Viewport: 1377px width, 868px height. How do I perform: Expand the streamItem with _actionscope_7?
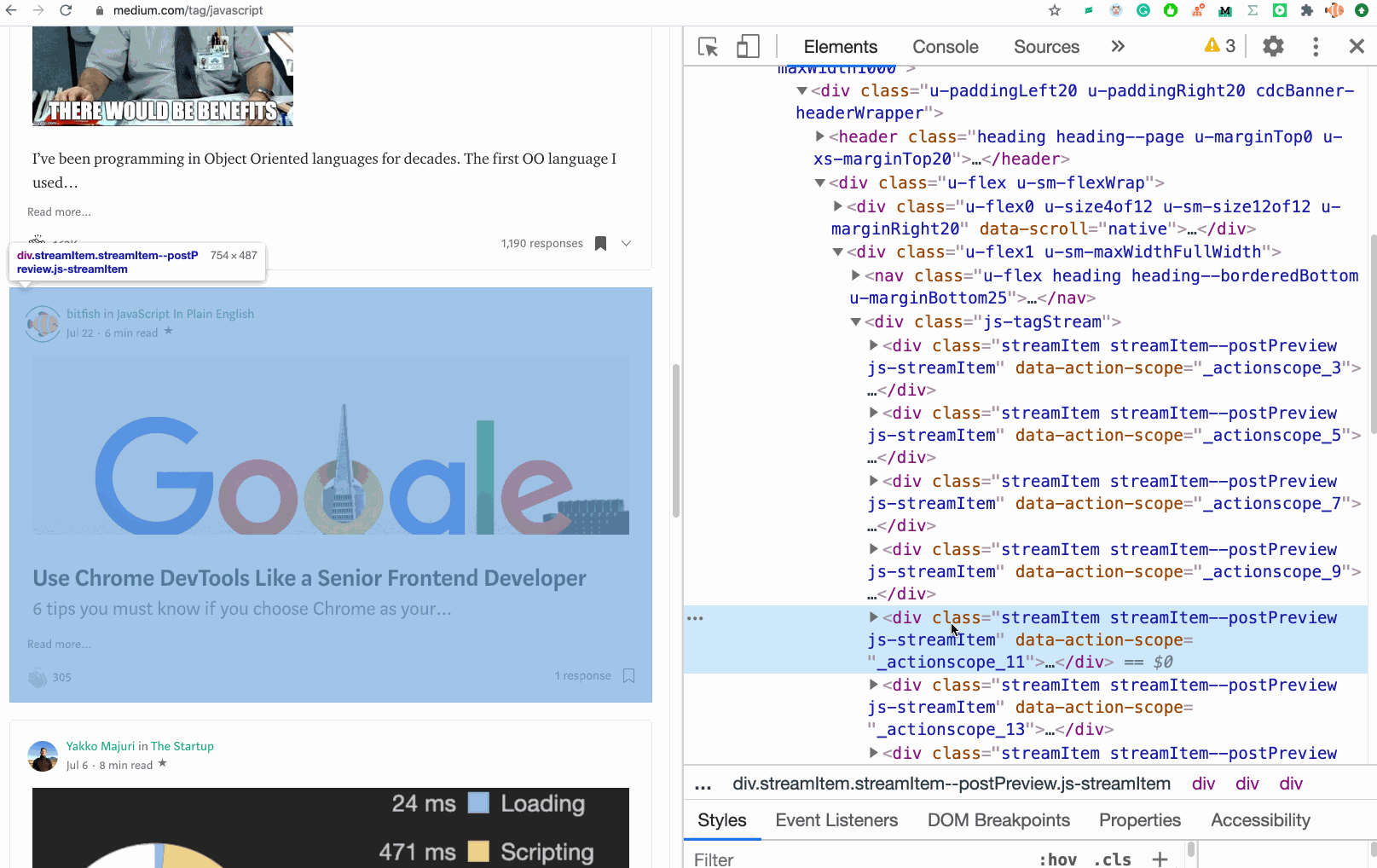click(874, 481)
